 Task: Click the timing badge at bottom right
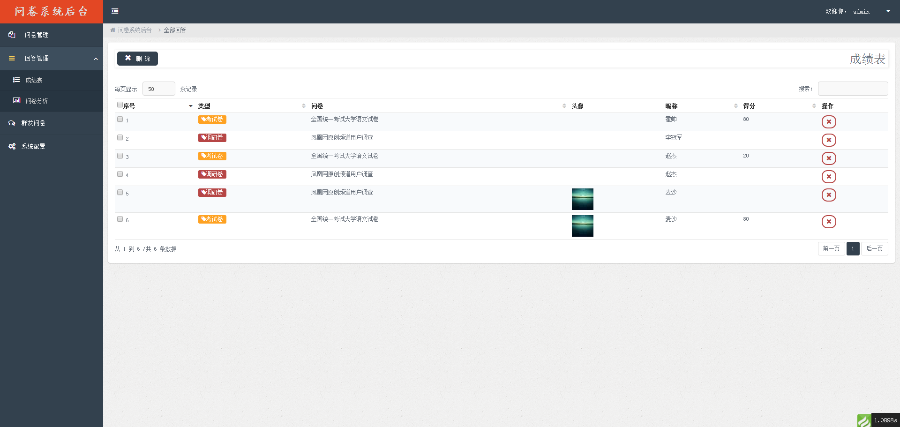[x=886, y=420]
